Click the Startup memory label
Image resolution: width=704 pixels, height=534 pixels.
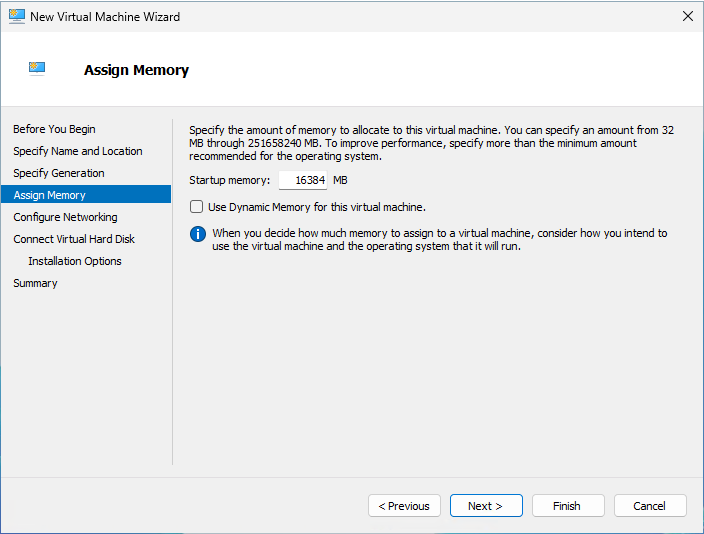click(x=229, y=180)
